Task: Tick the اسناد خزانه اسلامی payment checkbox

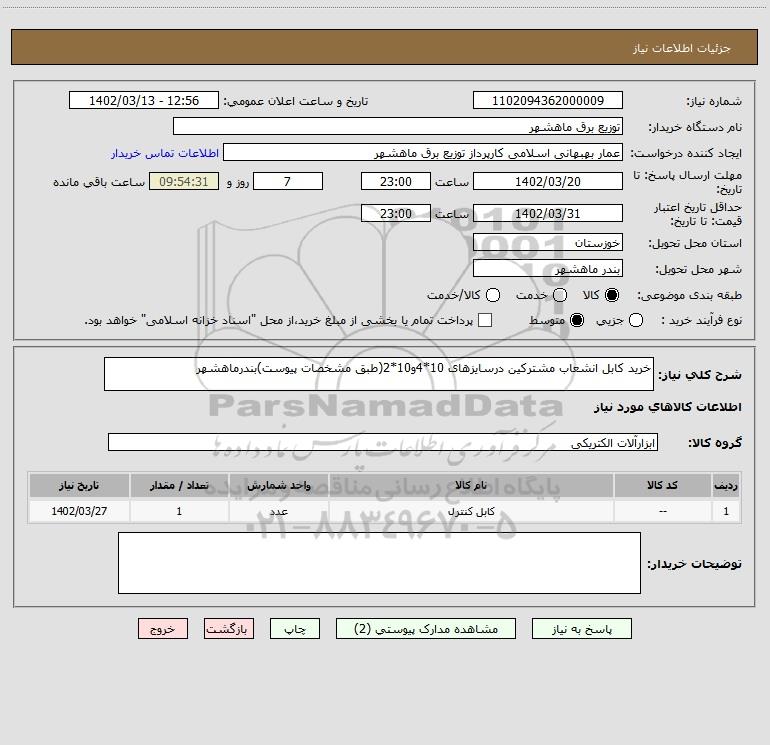Action: (x=485, y=320)
